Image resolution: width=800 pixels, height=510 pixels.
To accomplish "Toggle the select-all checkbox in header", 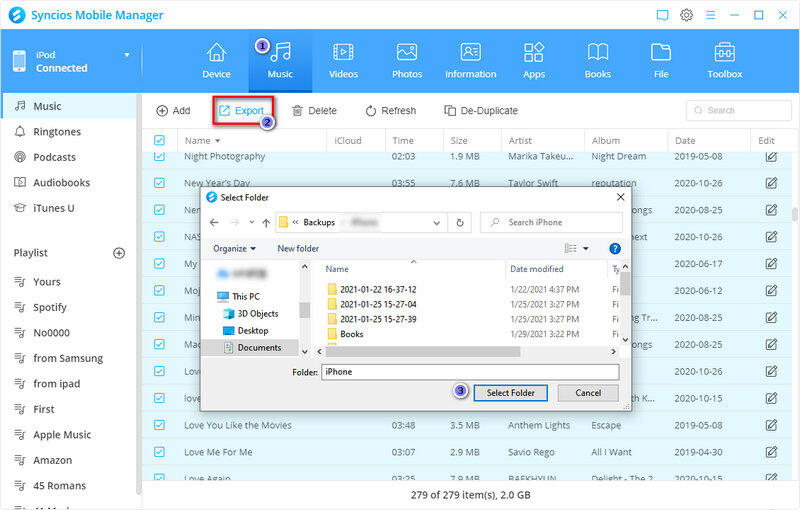I will coord(160,141).
